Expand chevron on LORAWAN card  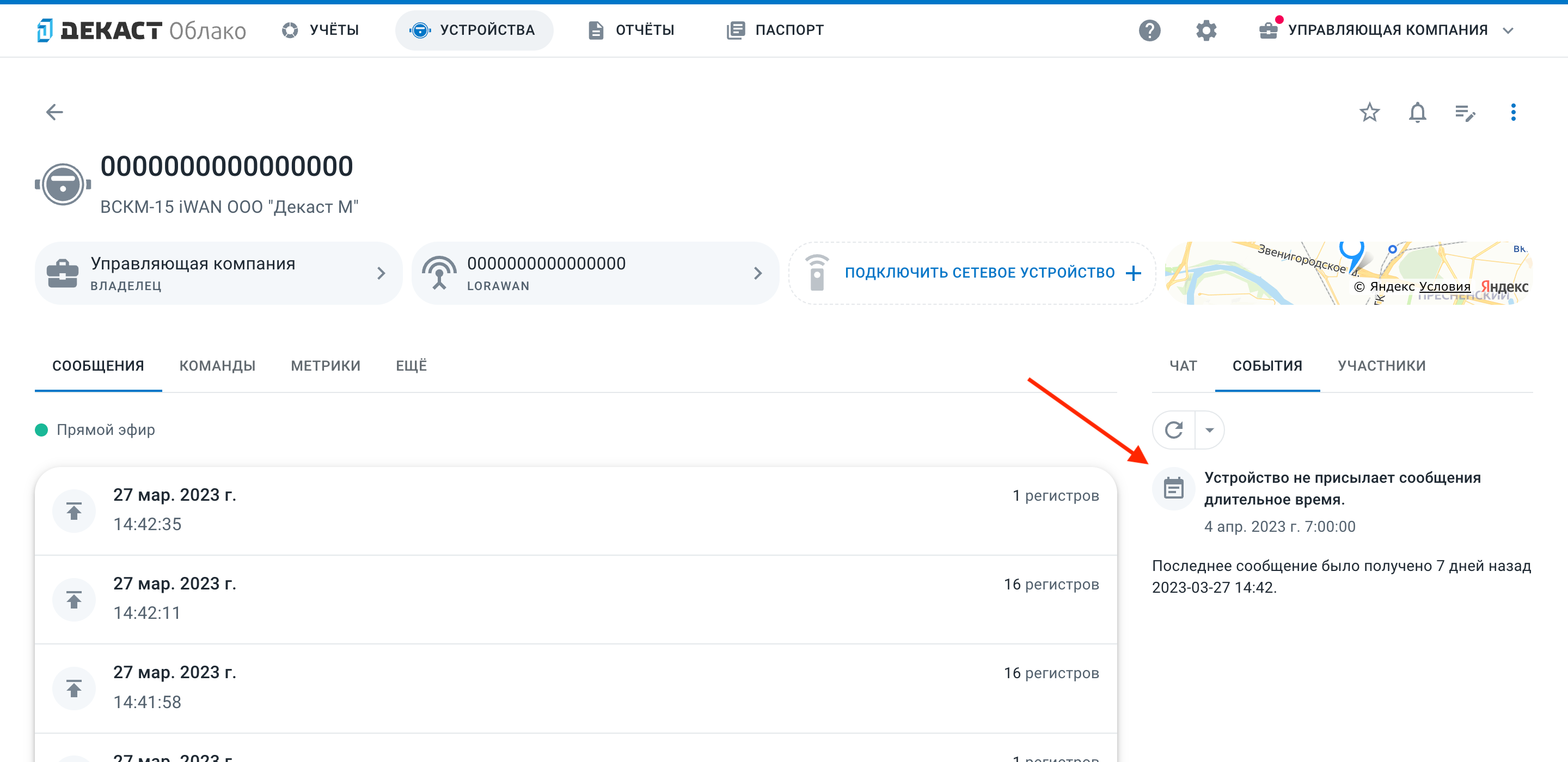pyautogui.click(x=758, y=273)
